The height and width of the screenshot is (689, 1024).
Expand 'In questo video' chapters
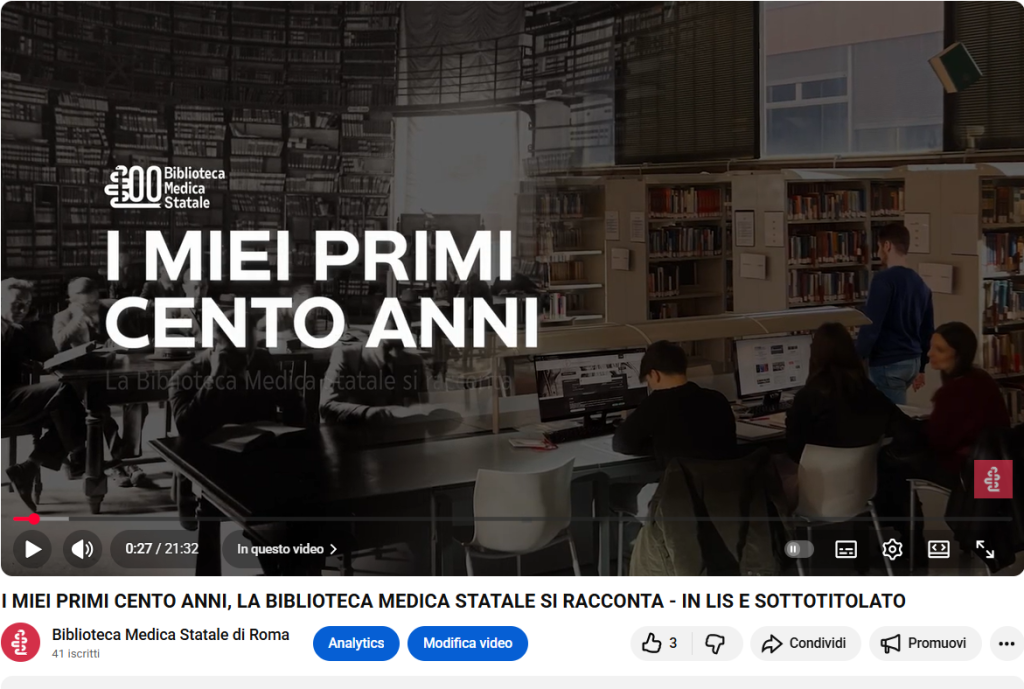(x=287, y=549)
